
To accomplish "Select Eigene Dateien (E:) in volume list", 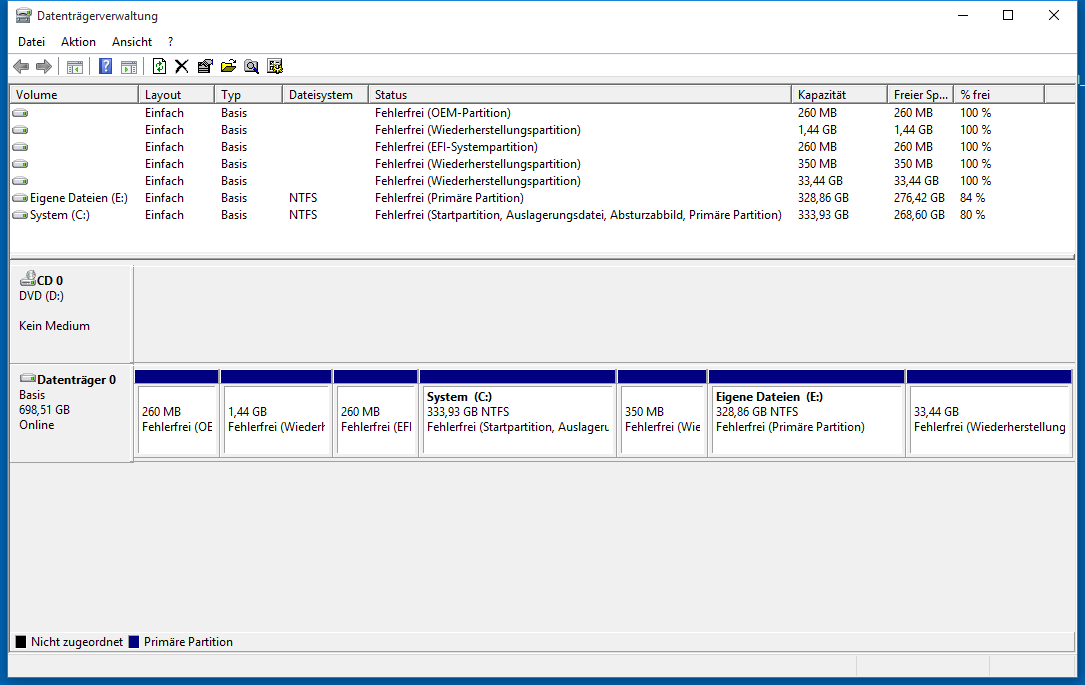I will 78,198.
